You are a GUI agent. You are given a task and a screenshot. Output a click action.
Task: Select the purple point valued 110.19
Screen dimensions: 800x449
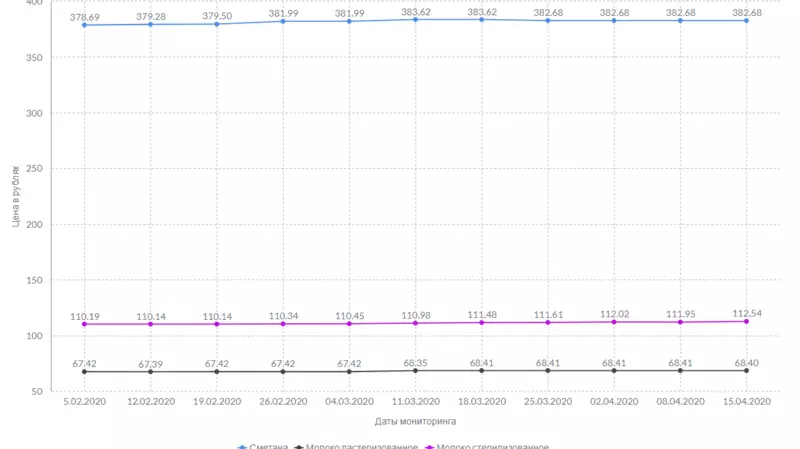coord(85,324)
